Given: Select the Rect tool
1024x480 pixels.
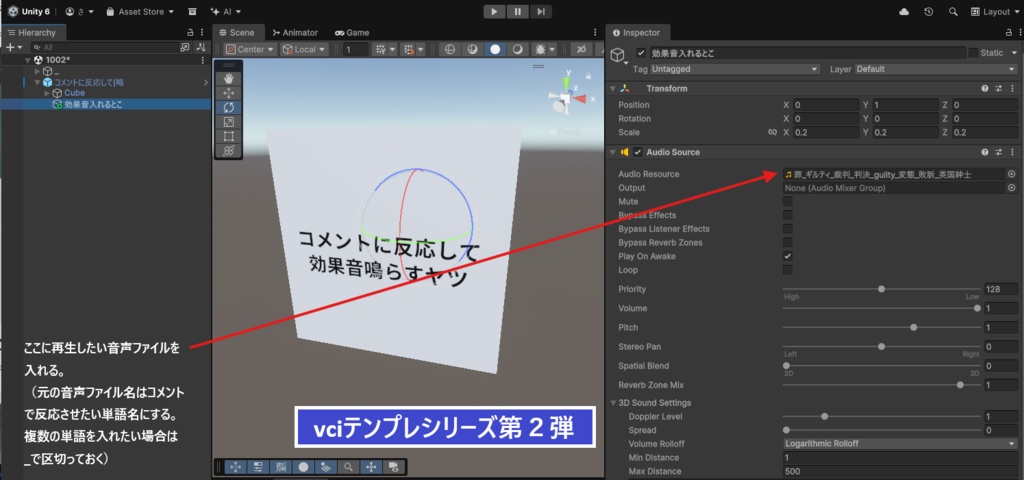Looking at the screenshot, I should pos(229,136).
